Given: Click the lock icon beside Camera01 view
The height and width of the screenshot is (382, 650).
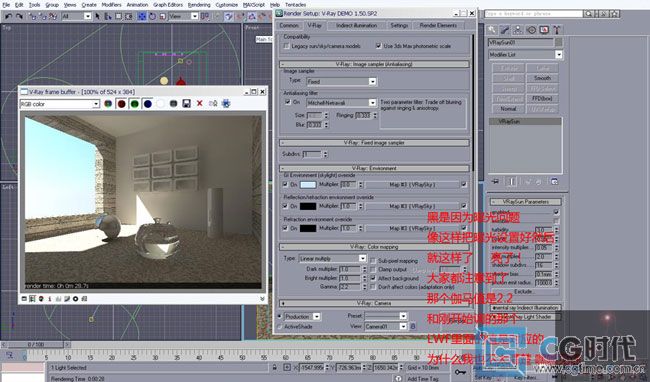Looking at the screenshot, I should pyautogui.click(x=413, y=326).
